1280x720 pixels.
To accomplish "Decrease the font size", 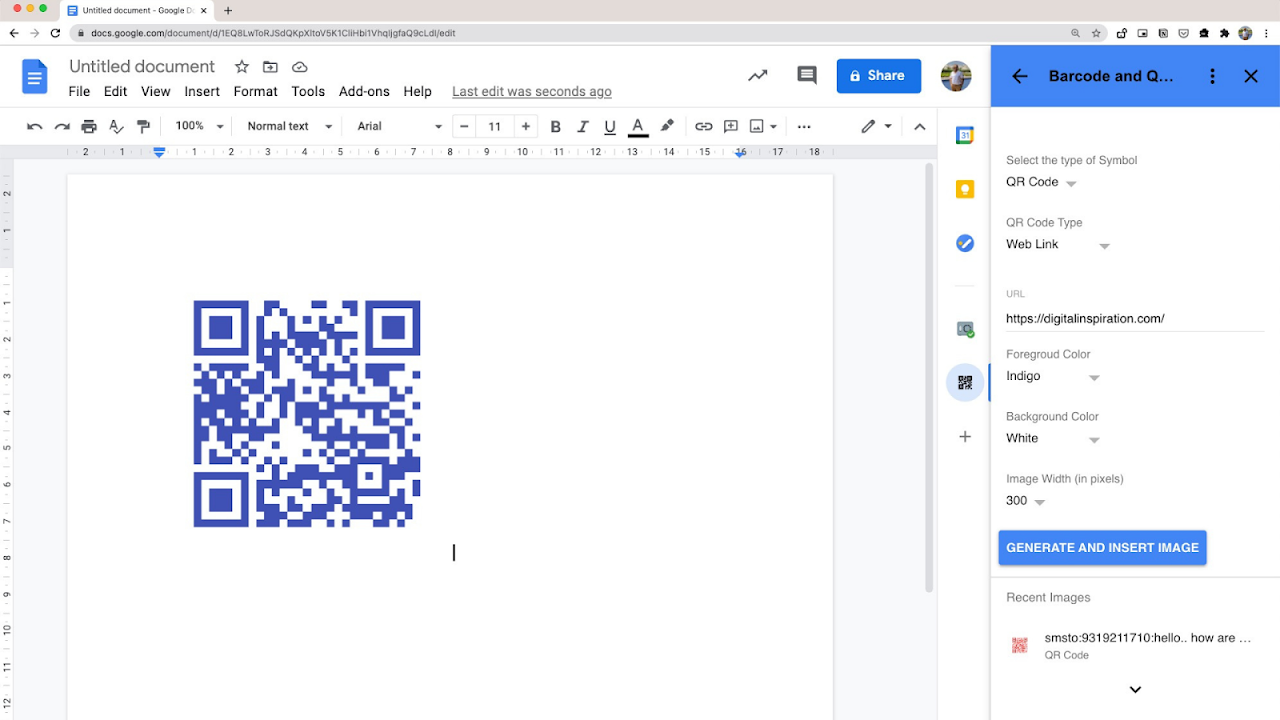I will point(463,126).
